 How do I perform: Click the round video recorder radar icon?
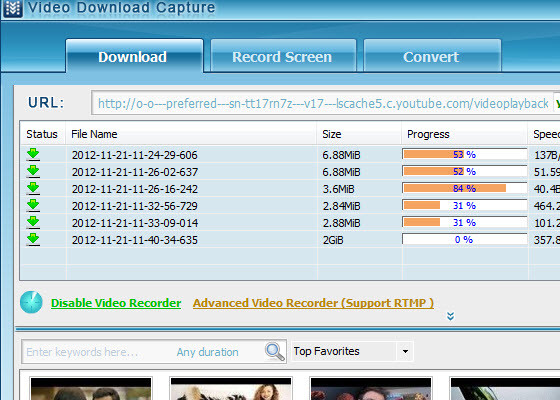(31, 302)
